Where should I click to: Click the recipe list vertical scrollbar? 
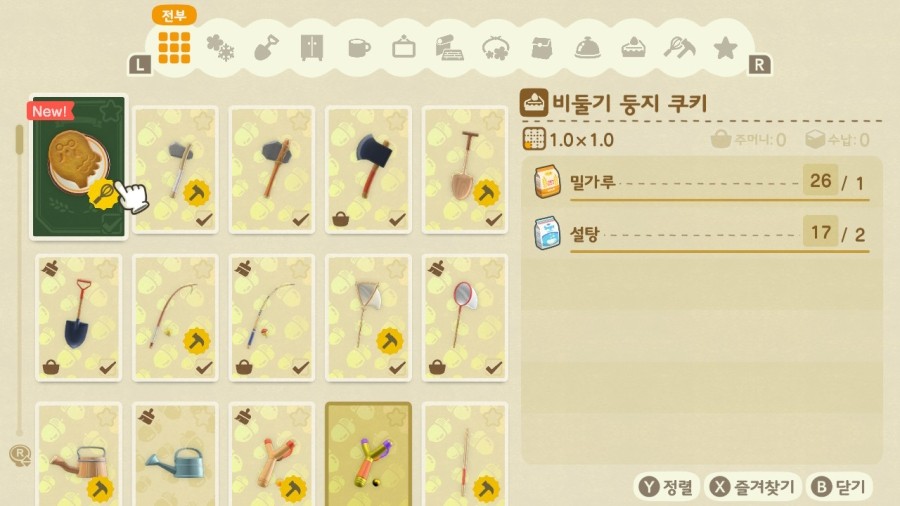[19, 279]
